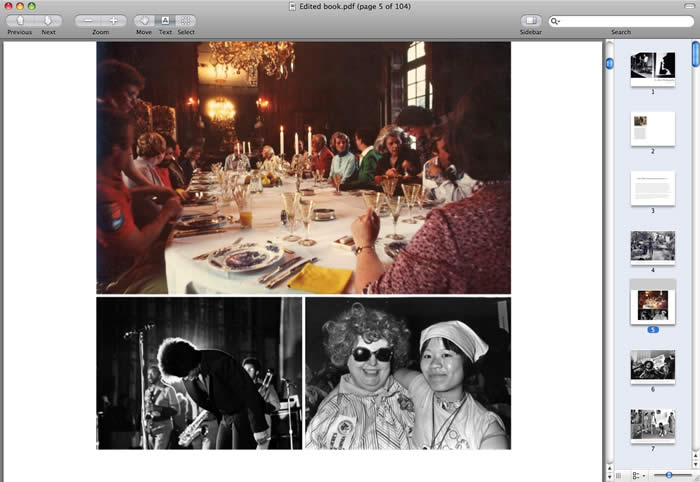Viewport: 700px width, 482px height.
Task: Select the page 4 thumbnail
Action: (x=652, y=246)
